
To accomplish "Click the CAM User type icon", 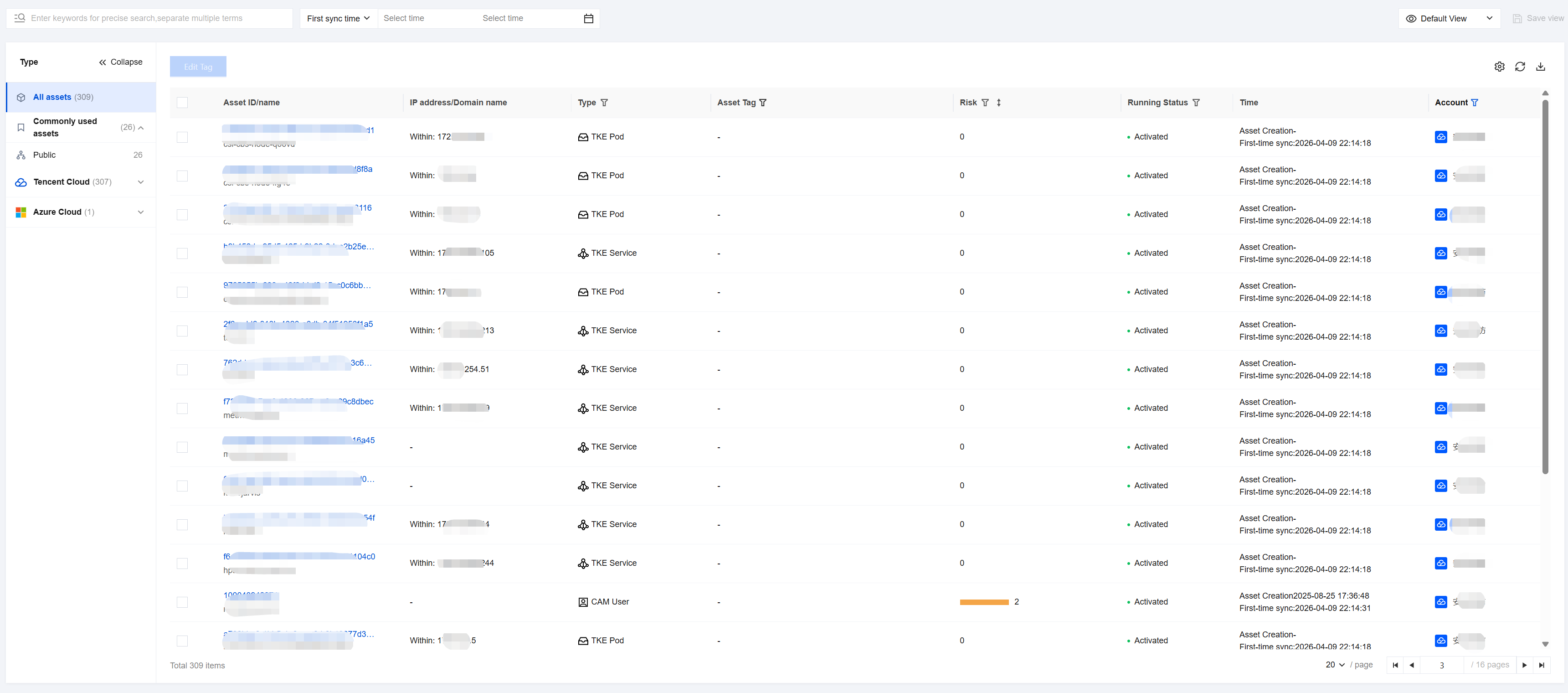I will point(582,602).
